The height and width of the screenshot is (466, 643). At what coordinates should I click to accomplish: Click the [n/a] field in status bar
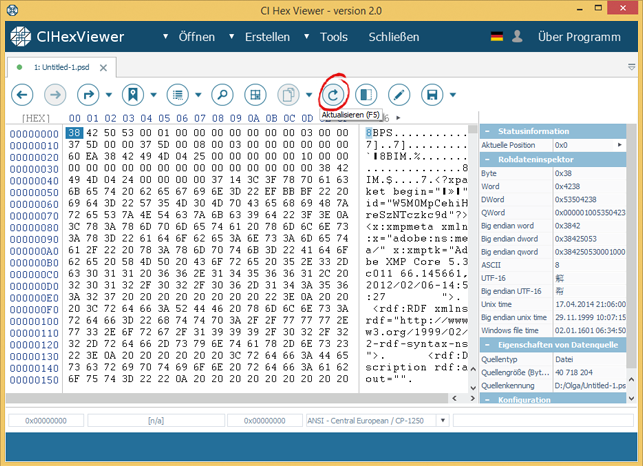tap(156, 420)
